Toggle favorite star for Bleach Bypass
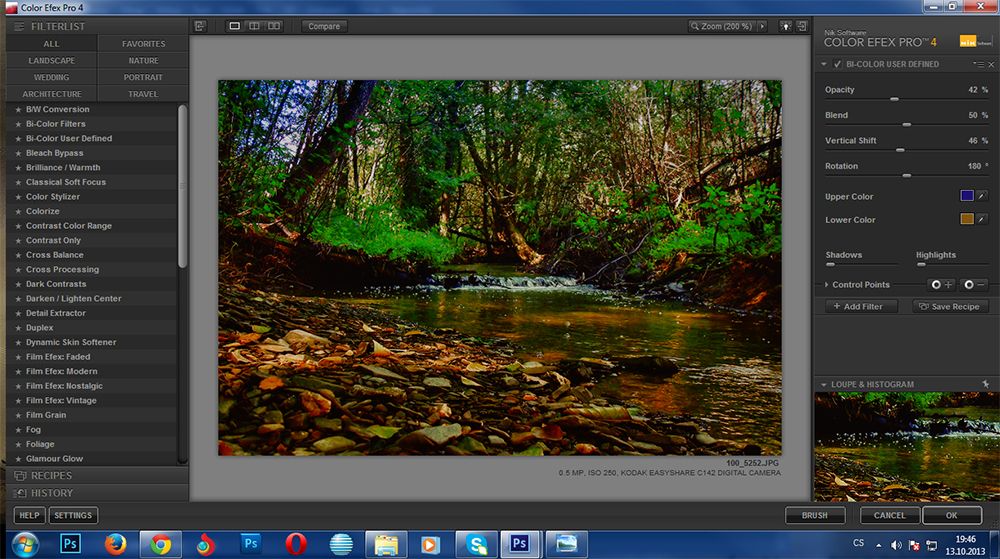This screenshot has width=1000, height=559. (17, 153)
